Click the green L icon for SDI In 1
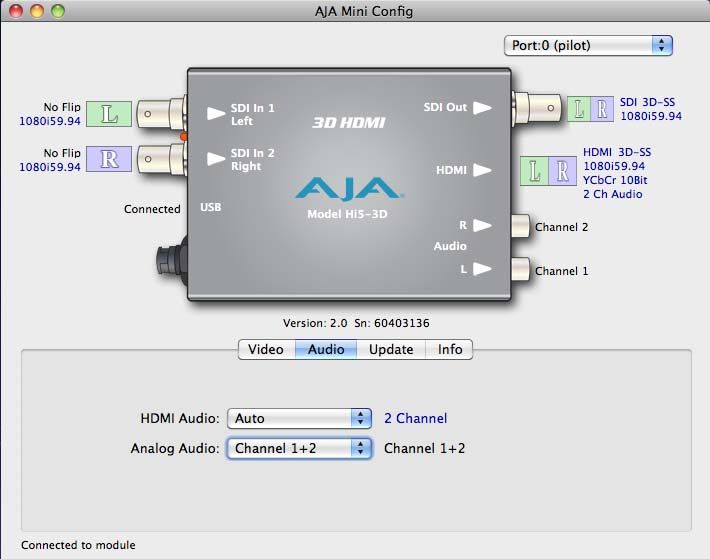This screenshot has width=710, height=559. tap(109, 114)
